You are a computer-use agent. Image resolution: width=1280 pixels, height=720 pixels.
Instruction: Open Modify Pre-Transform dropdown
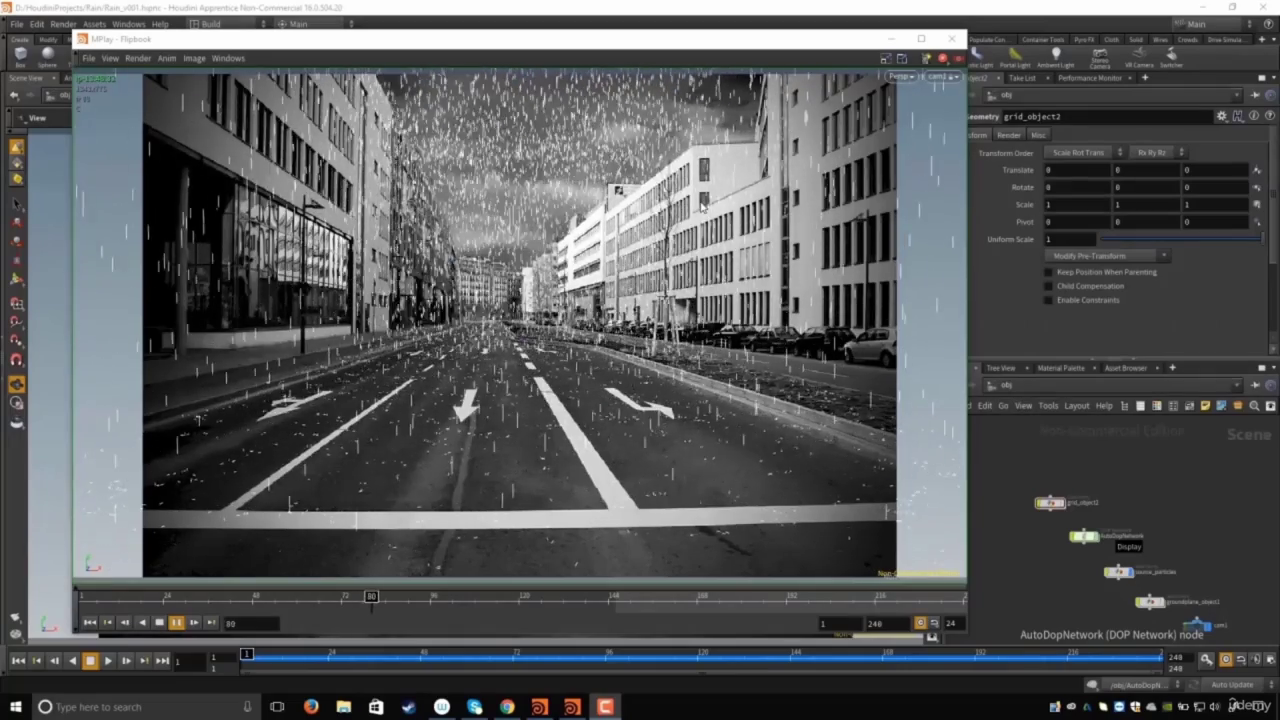[x=1106, y=256]
